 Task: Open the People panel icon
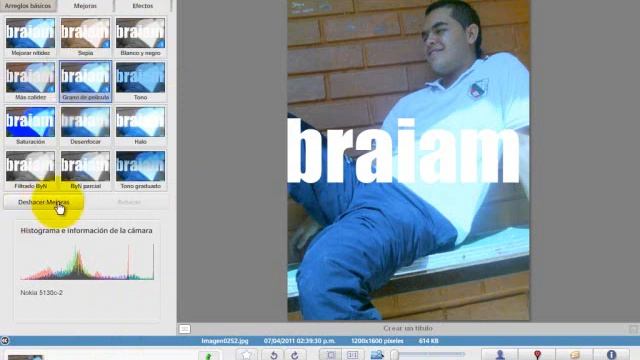[x=500, y=355]
